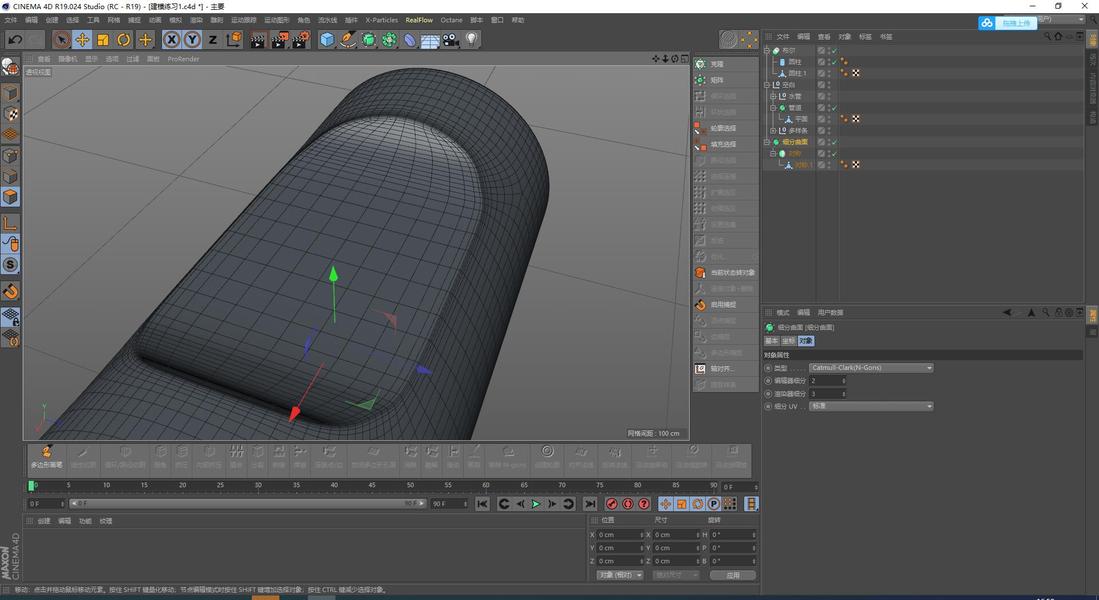
Task: Click the 应用 apply button
Action: coord(732,575)
